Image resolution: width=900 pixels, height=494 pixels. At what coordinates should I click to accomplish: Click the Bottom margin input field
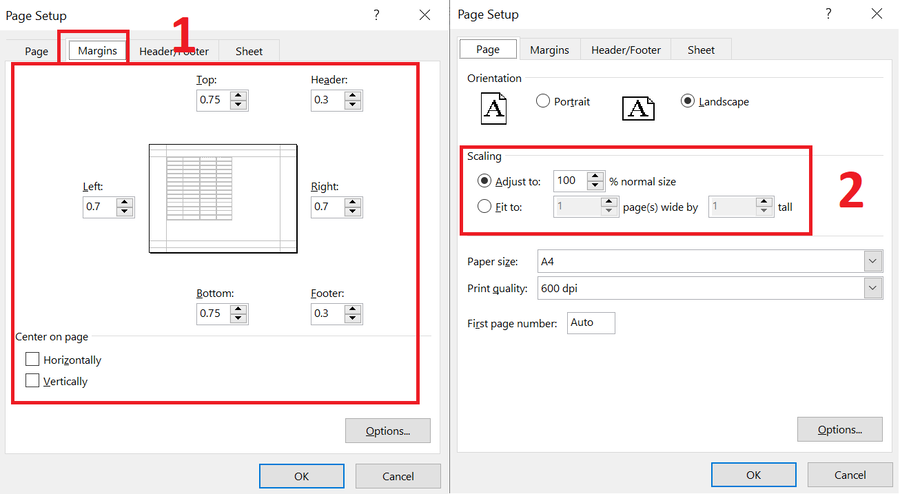point(214,313)
